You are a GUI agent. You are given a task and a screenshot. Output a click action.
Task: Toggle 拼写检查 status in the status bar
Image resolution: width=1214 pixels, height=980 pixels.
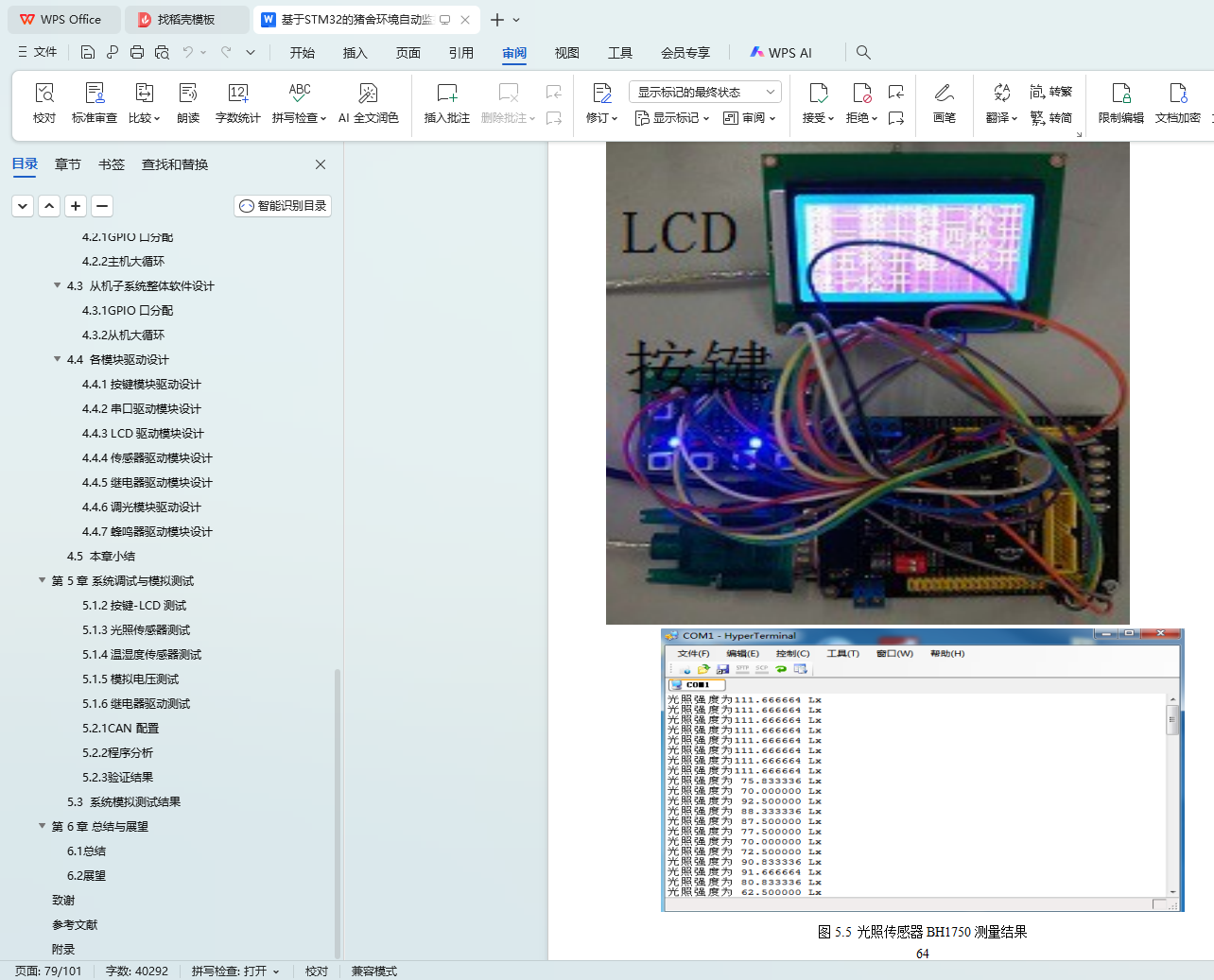[235, 971]
